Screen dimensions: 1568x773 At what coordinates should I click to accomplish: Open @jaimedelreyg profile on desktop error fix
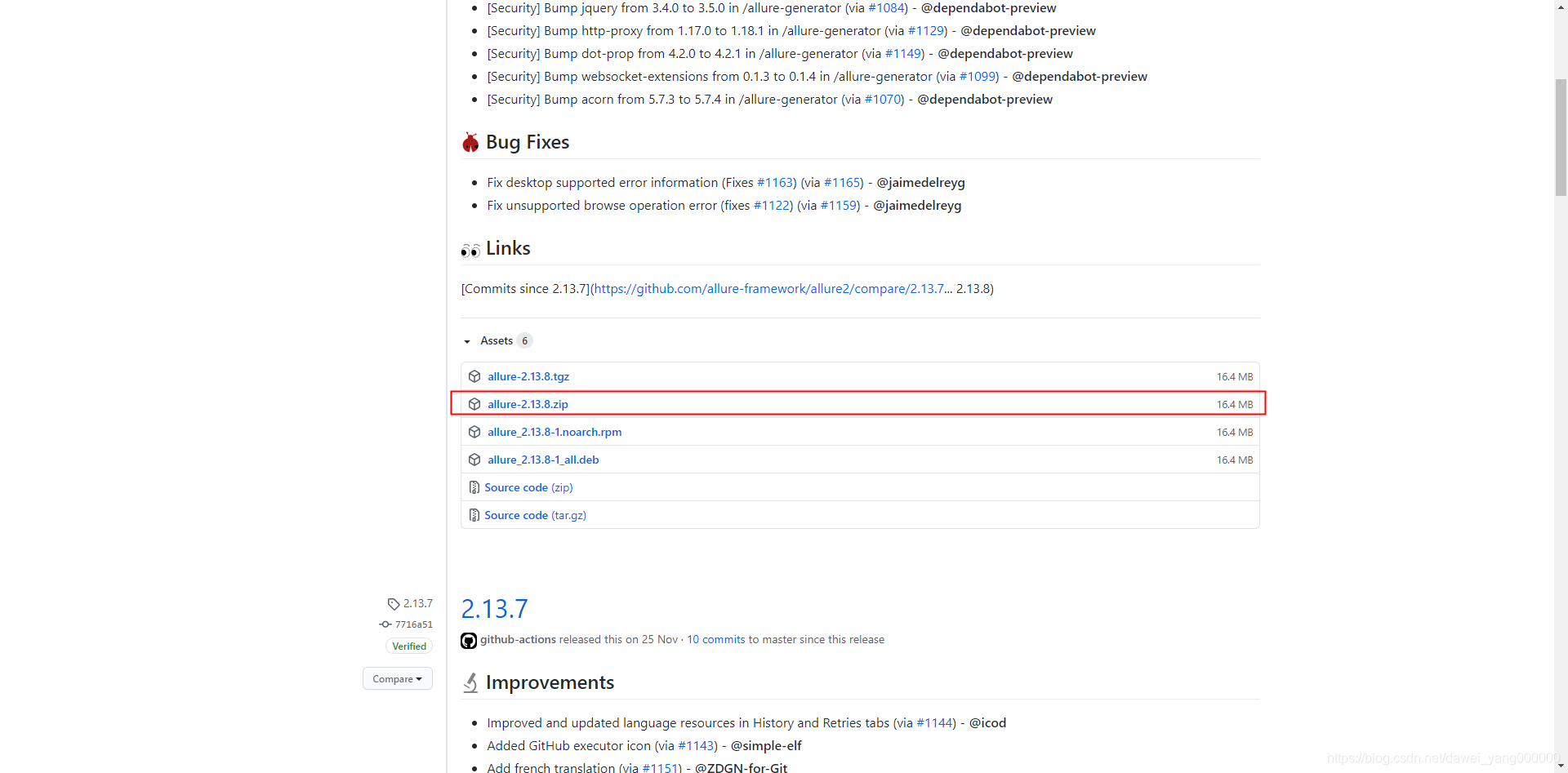click(921, 182)
